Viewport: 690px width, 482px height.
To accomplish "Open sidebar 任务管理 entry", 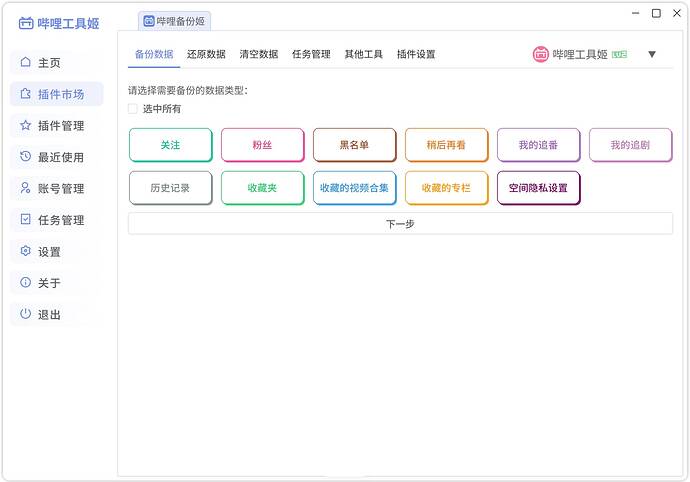I will 56,220.
